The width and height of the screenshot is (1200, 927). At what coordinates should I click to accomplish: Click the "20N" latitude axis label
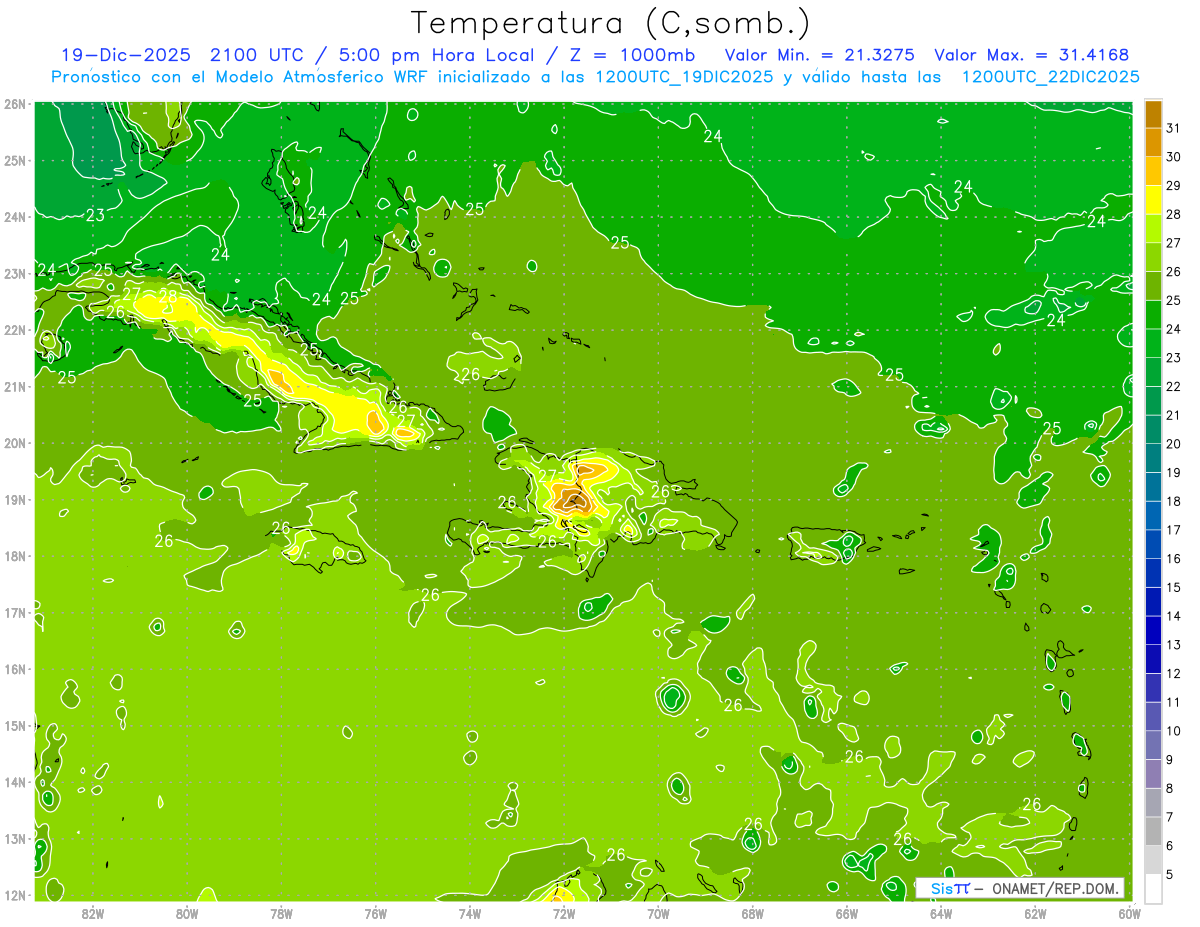(15, 443)
